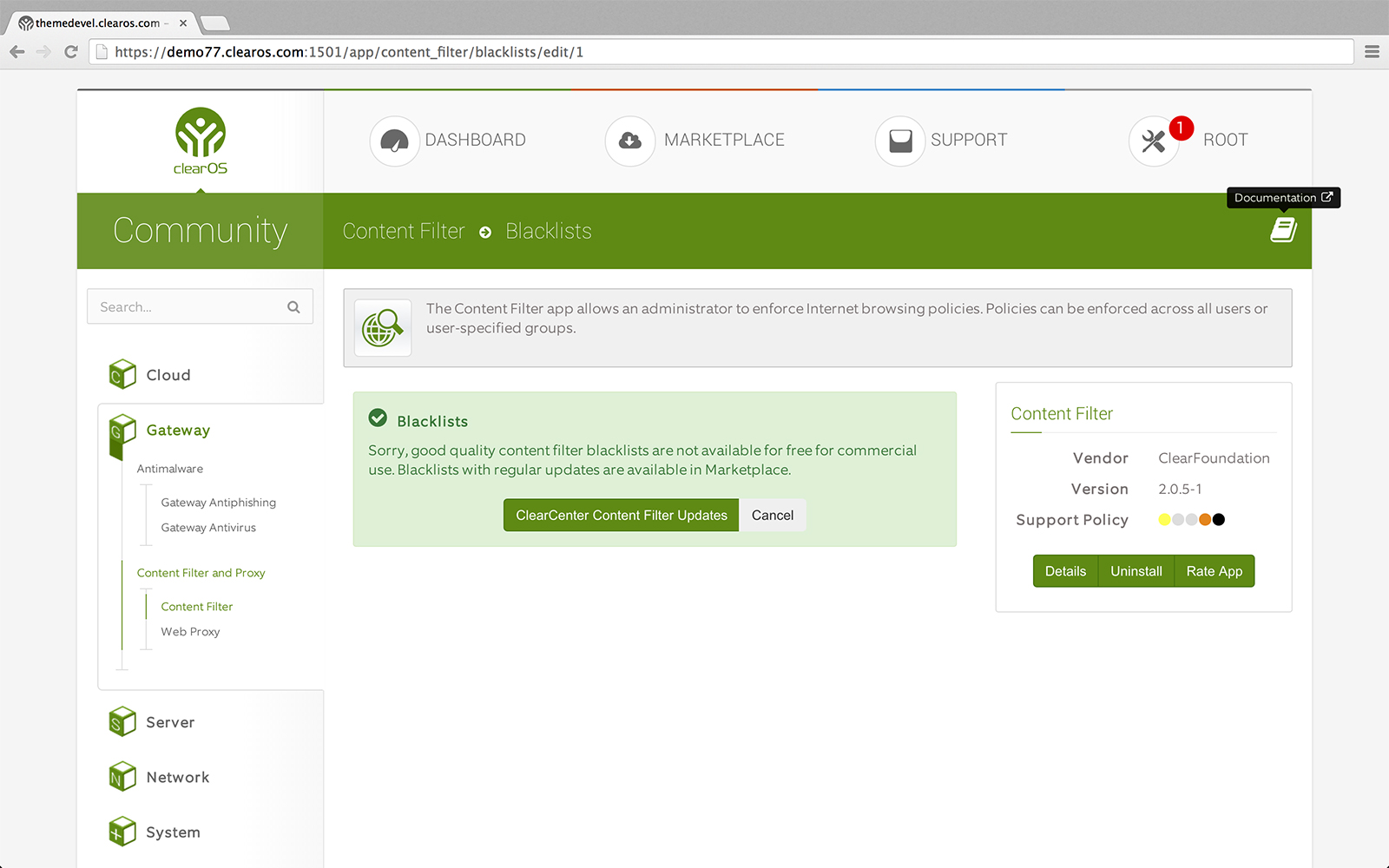
Task: Click the Support inbox icon
Action: [x=900, y=141]
